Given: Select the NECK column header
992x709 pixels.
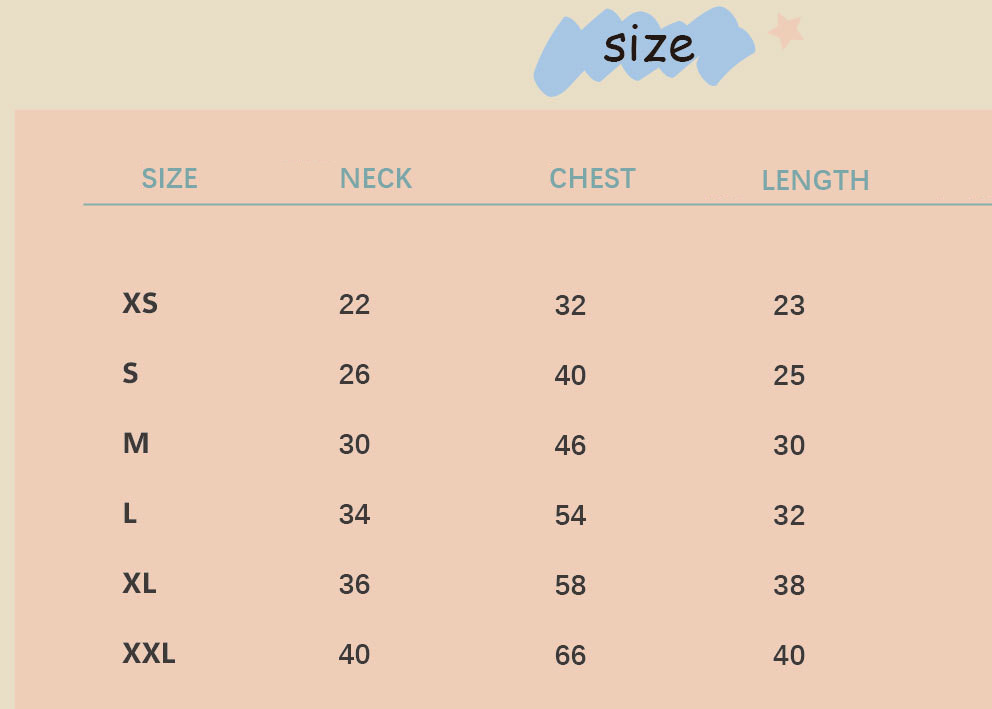Looking at the screenshot, I should (376, 179).
